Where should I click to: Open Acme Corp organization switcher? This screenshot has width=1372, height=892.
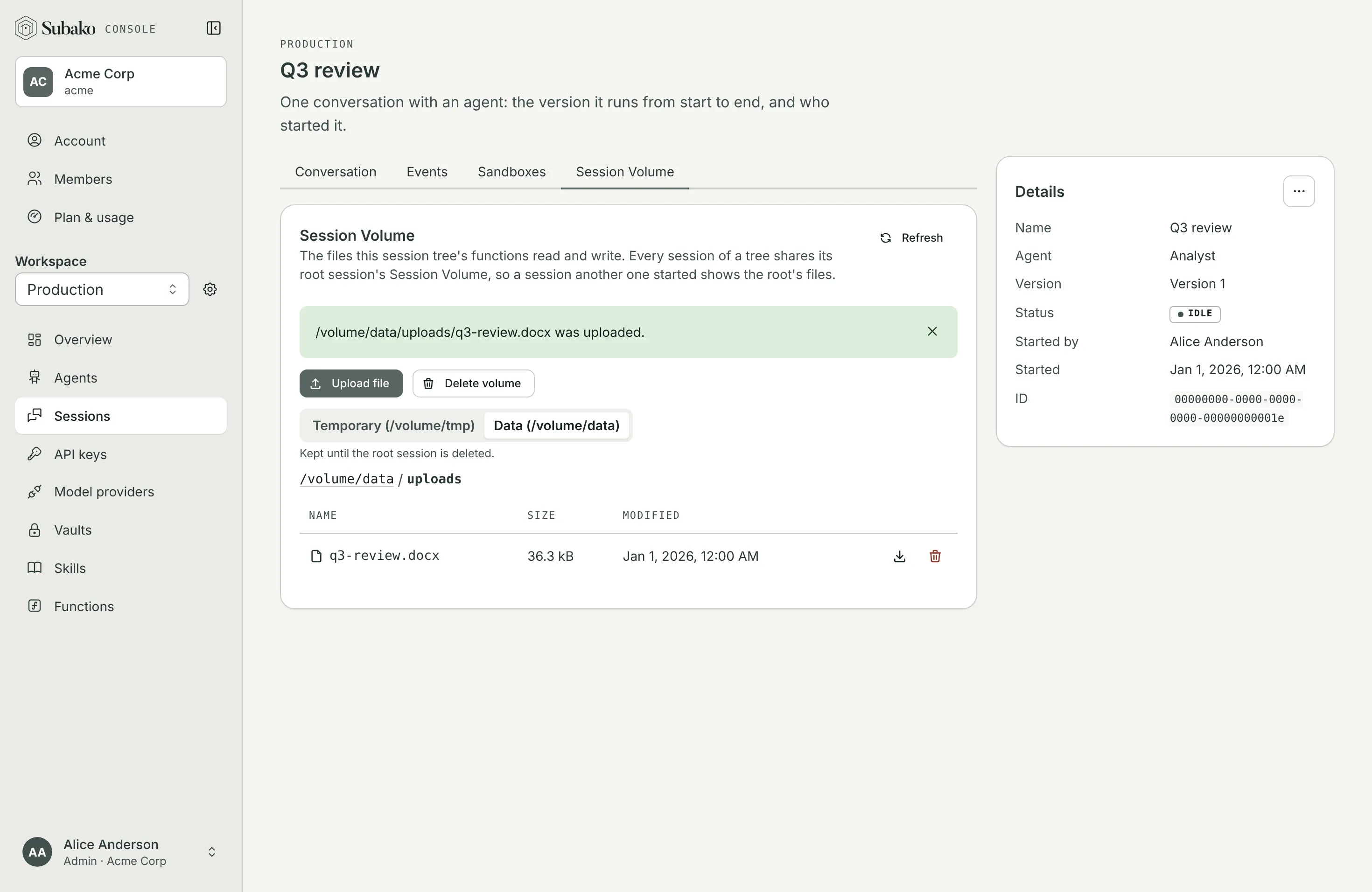pyautogui.click(x=120, y=82)
